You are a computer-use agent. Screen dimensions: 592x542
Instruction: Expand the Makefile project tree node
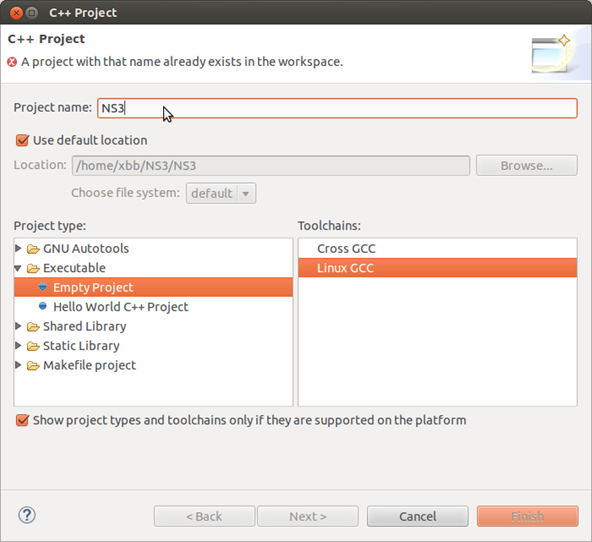(18, 365)
